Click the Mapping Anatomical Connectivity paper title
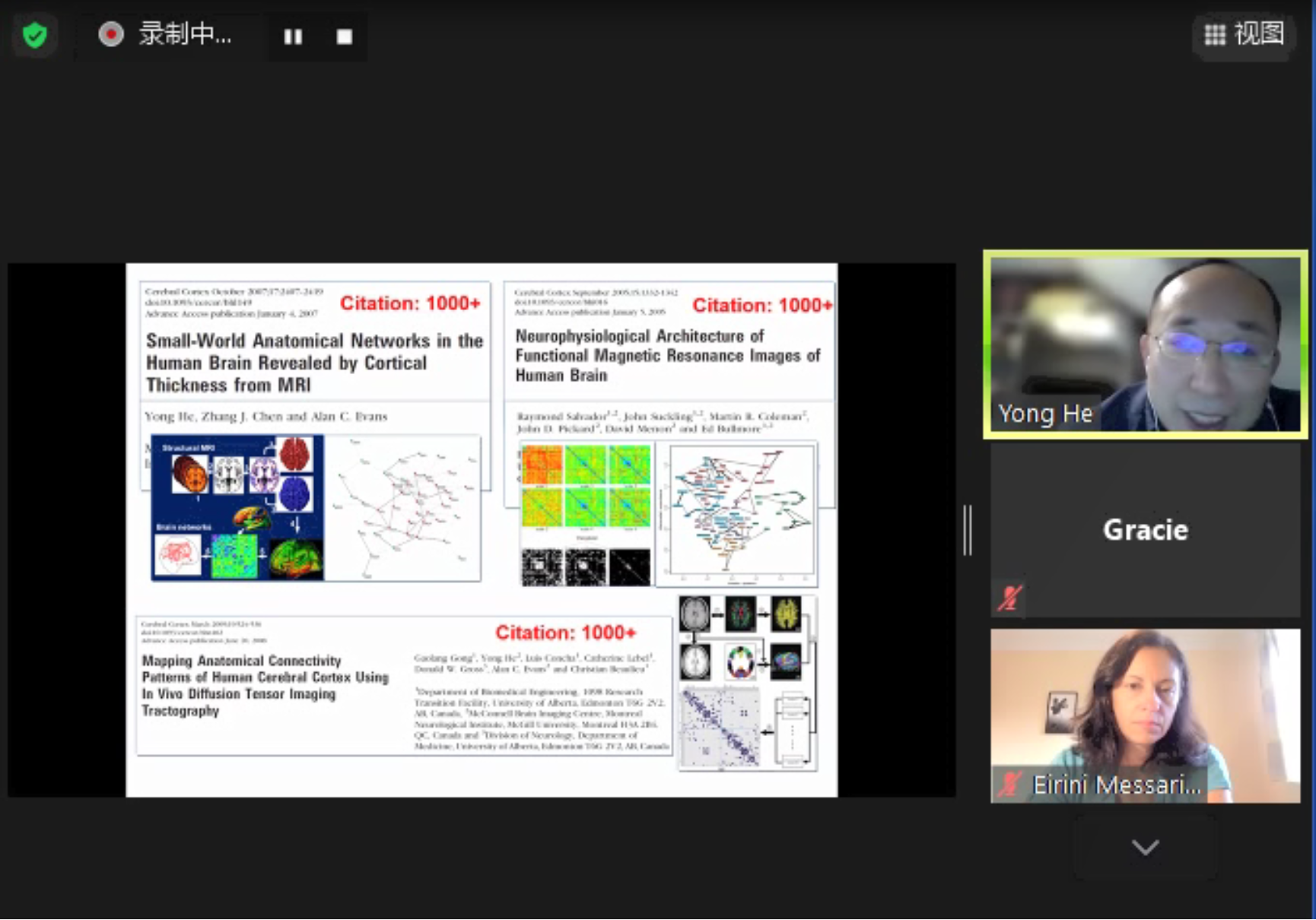Viewport: 1316px width, 920px height. click(x=264, y=685)
